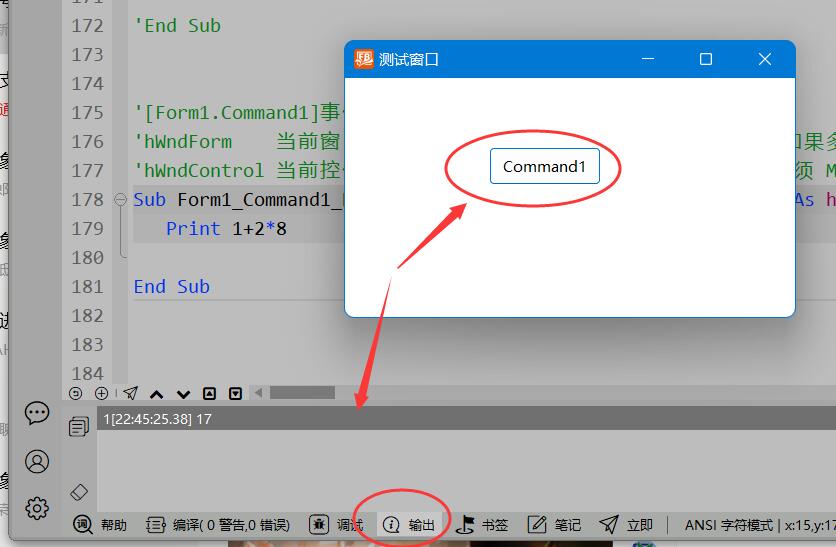Click the boxed up-arrow icon
Viewport: 836px width, 547px height.
click(209, 394)
